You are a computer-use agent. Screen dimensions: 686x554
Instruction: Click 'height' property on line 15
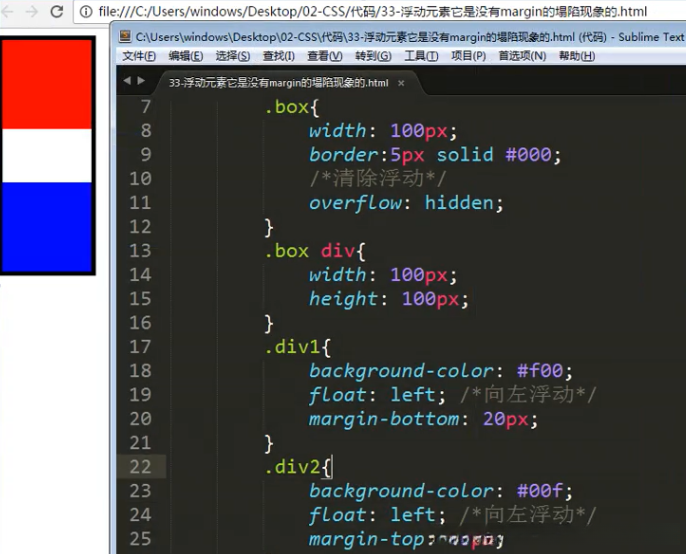tap(343, 299)
